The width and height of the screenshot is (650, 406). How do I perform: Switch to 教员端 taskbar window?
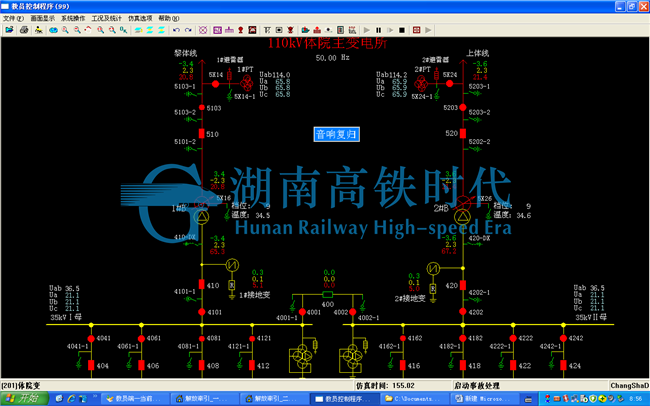coord(134,399)
